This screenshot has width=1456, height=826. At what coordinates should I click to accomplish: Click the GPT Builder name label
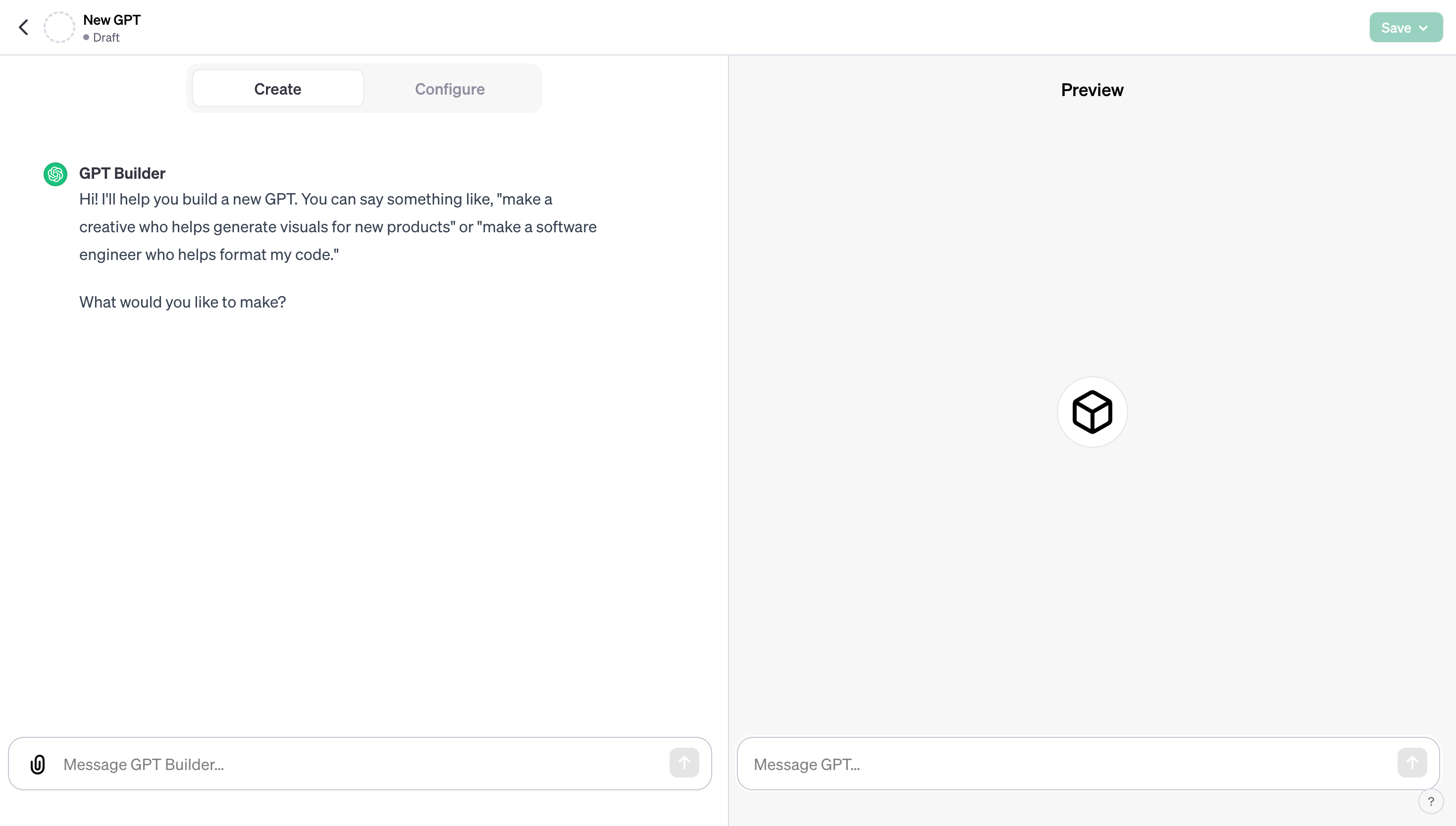(x=122, y=174)
